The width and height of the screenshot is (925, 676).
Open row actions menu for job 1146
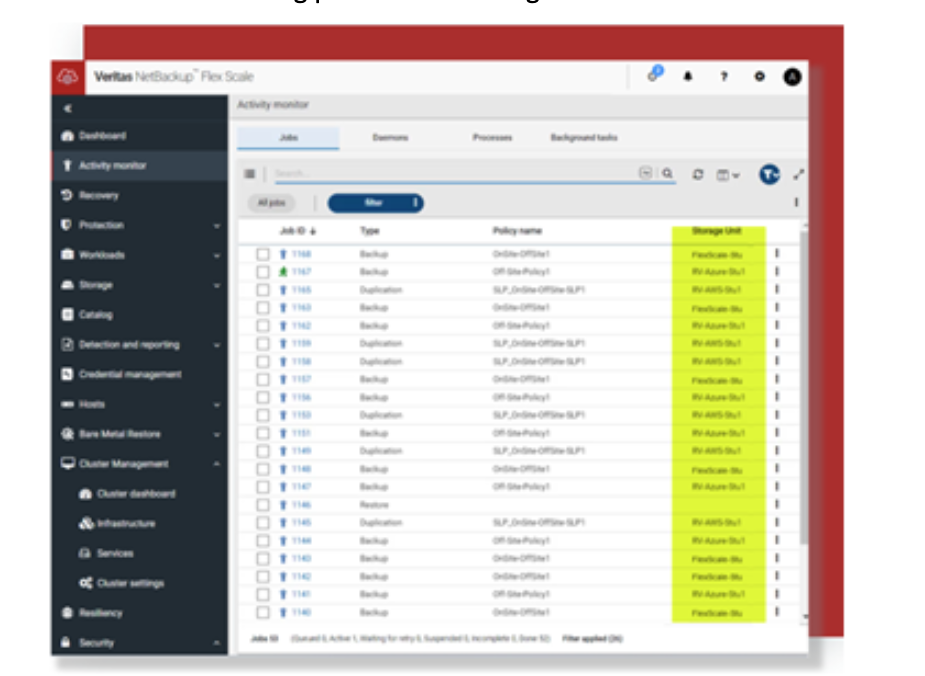click(x=777, y=504)
